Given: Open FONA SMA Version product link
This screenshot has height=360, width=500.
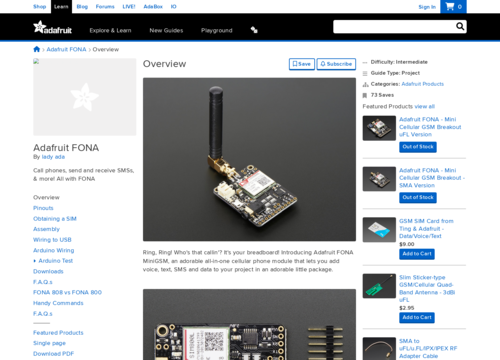Looking at the screenshot, I should 432,178.
